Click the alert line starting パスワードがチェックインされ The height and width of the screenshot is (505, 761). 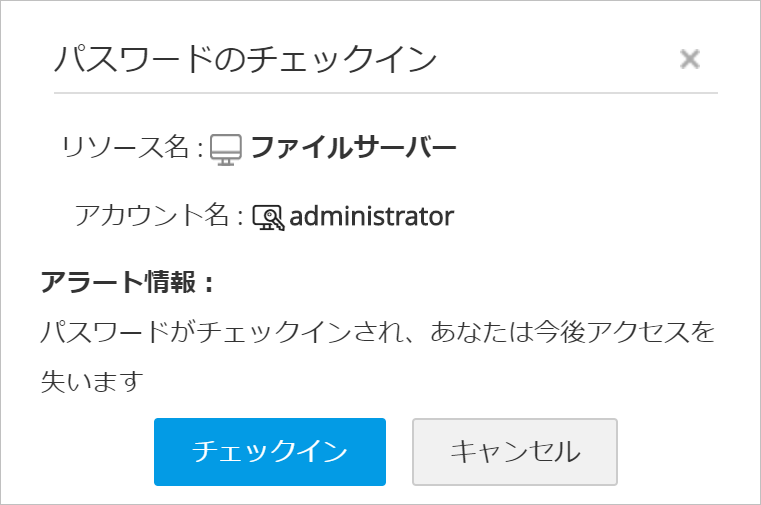coord(378,333)
